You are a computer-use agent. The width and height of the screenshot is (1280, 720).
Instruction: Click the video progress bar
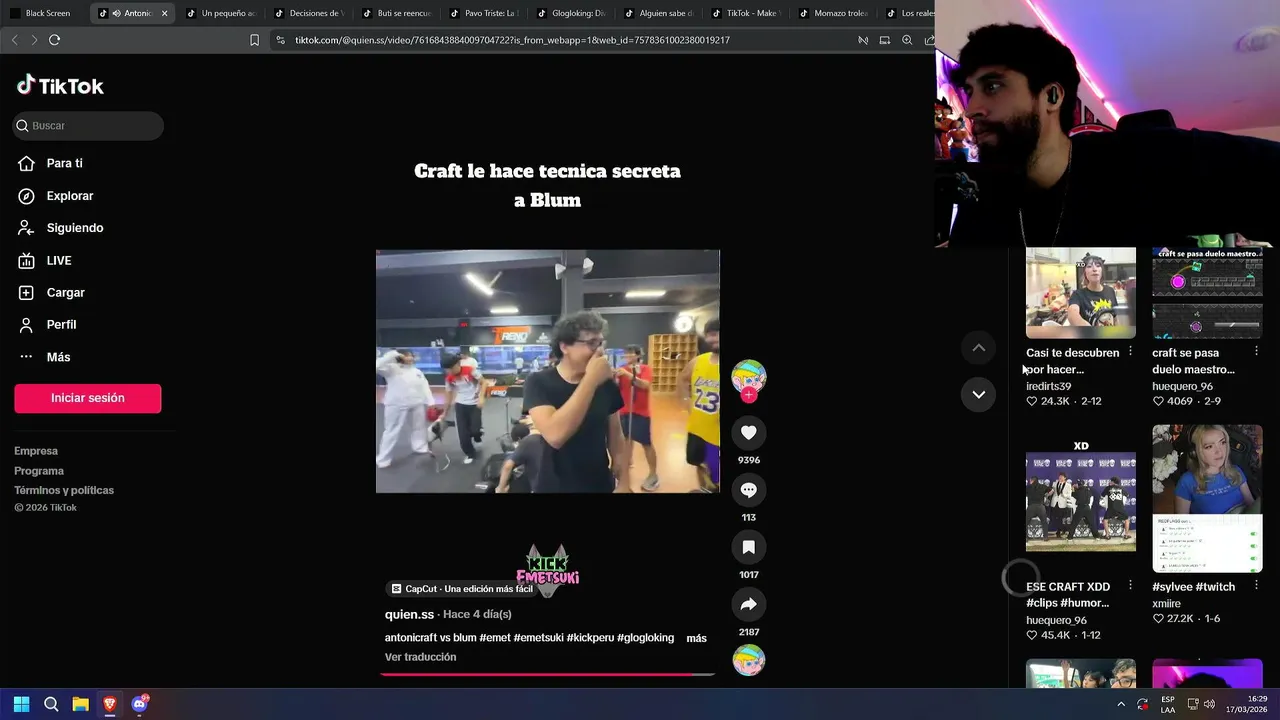547,674
